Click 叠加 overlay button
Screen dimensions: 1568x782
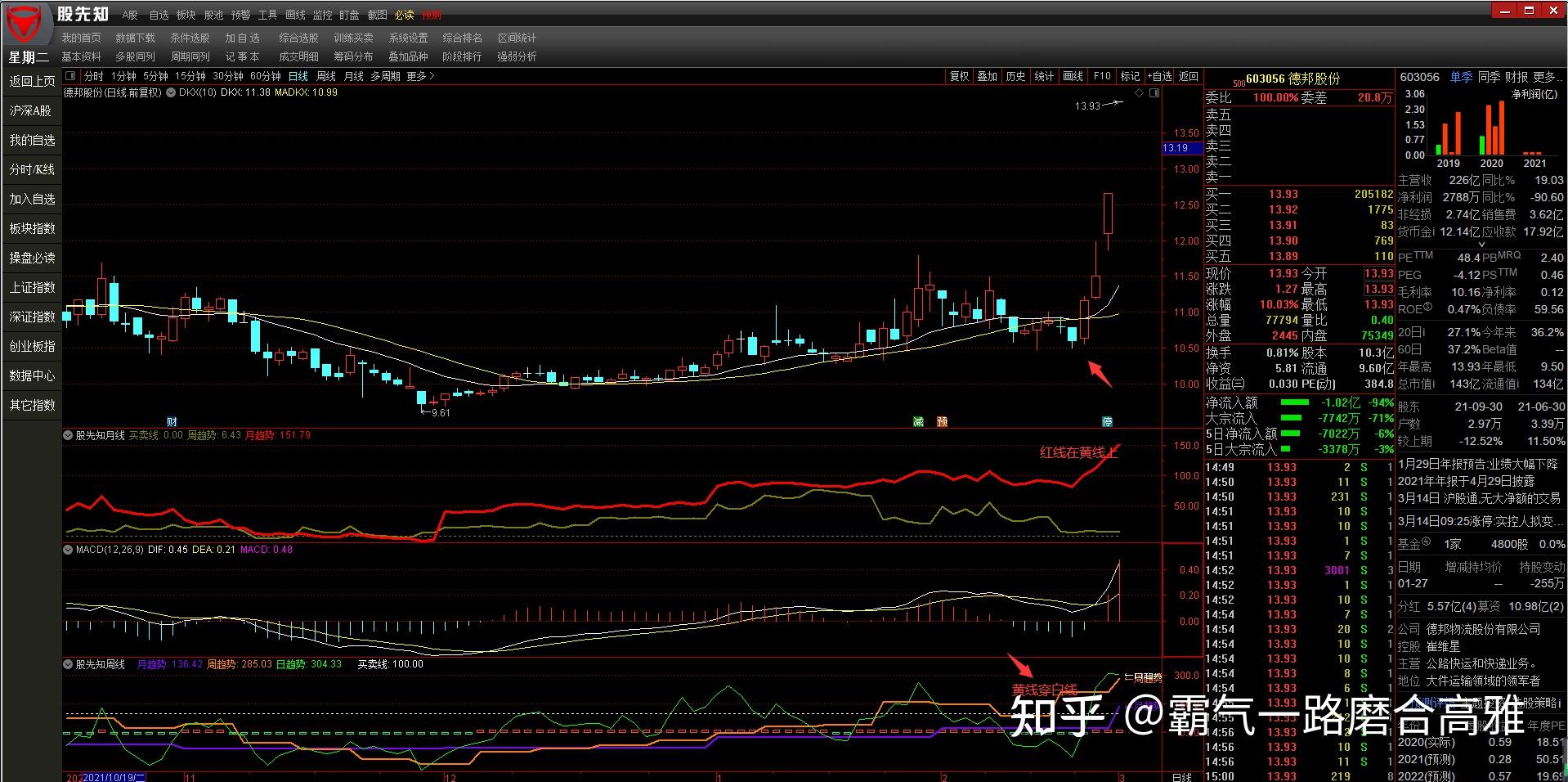coord(988,76)
